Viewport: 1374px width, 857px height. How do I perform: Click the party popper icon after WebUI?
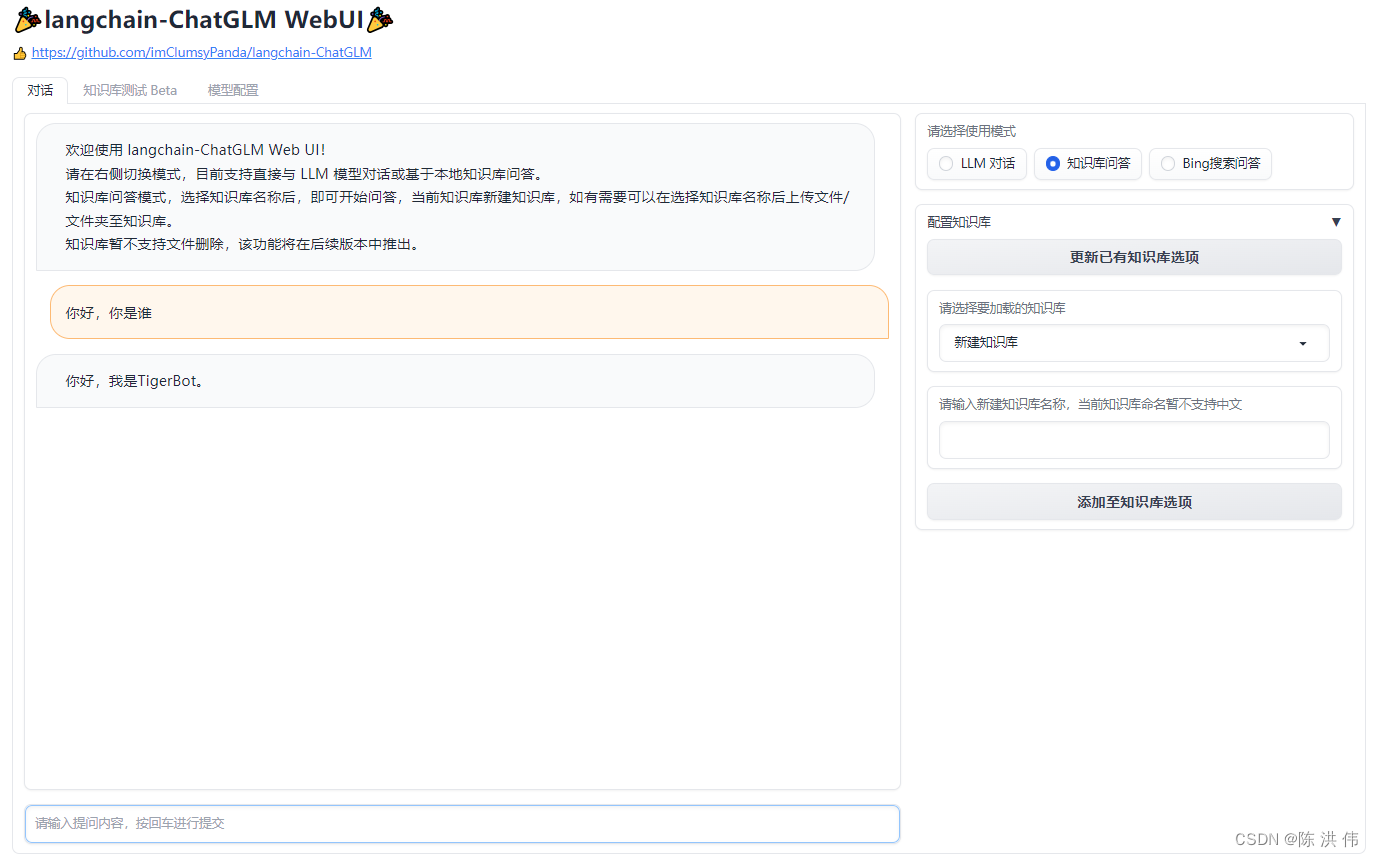tap(380, 19)
